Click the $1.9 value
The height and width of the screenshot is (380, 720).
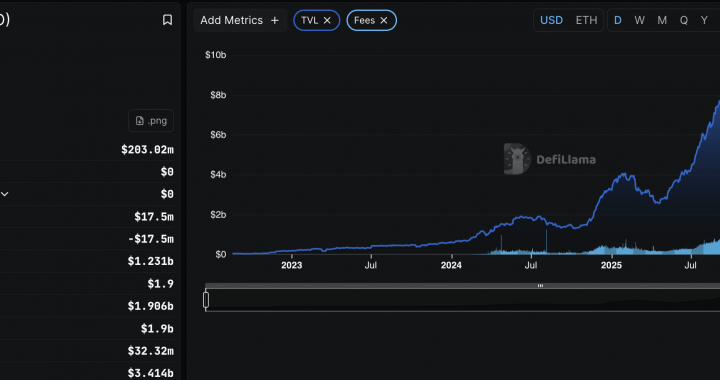(161, 284)
